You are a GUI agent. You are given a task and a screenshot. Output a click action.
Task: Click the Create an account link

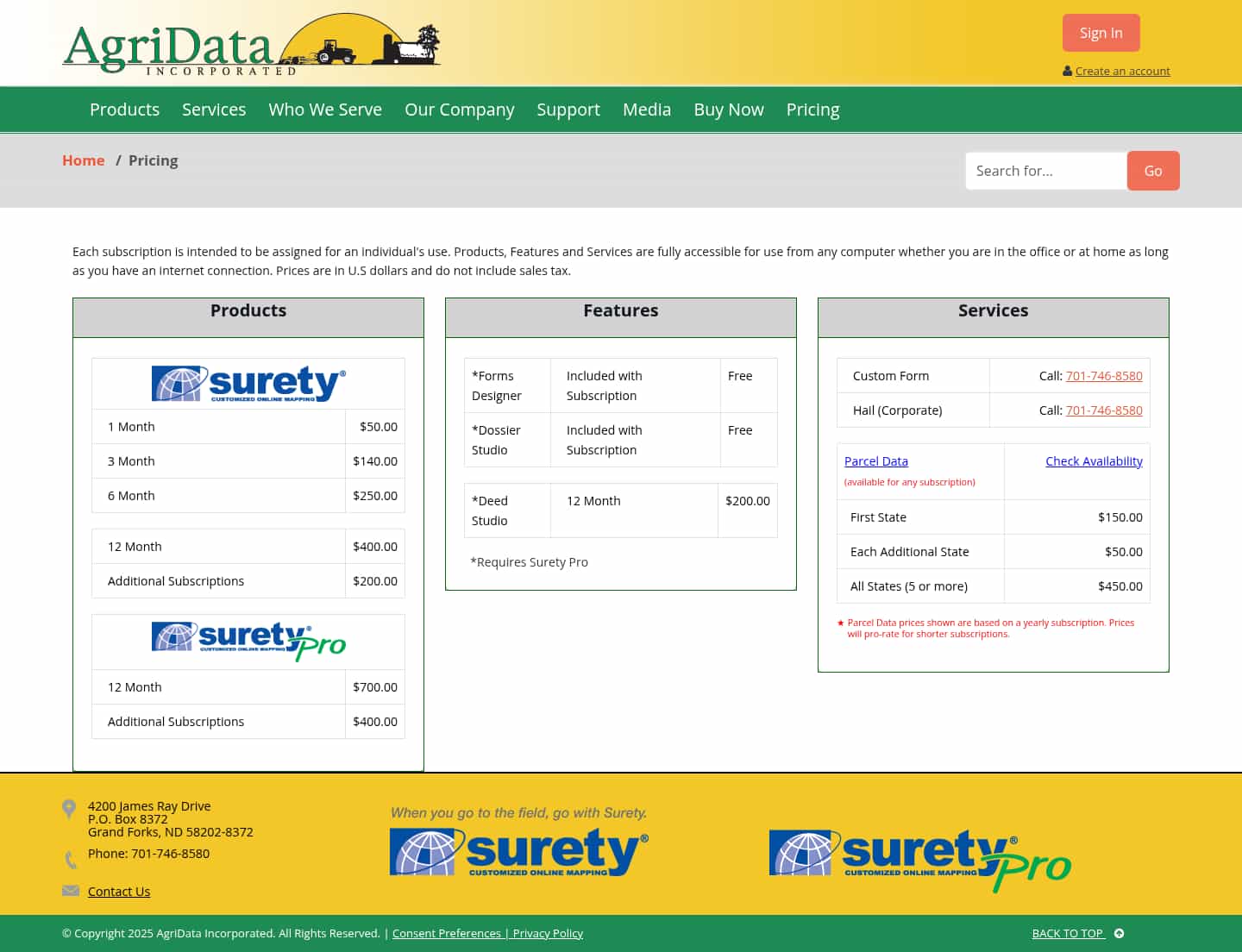pos(1122,71)
